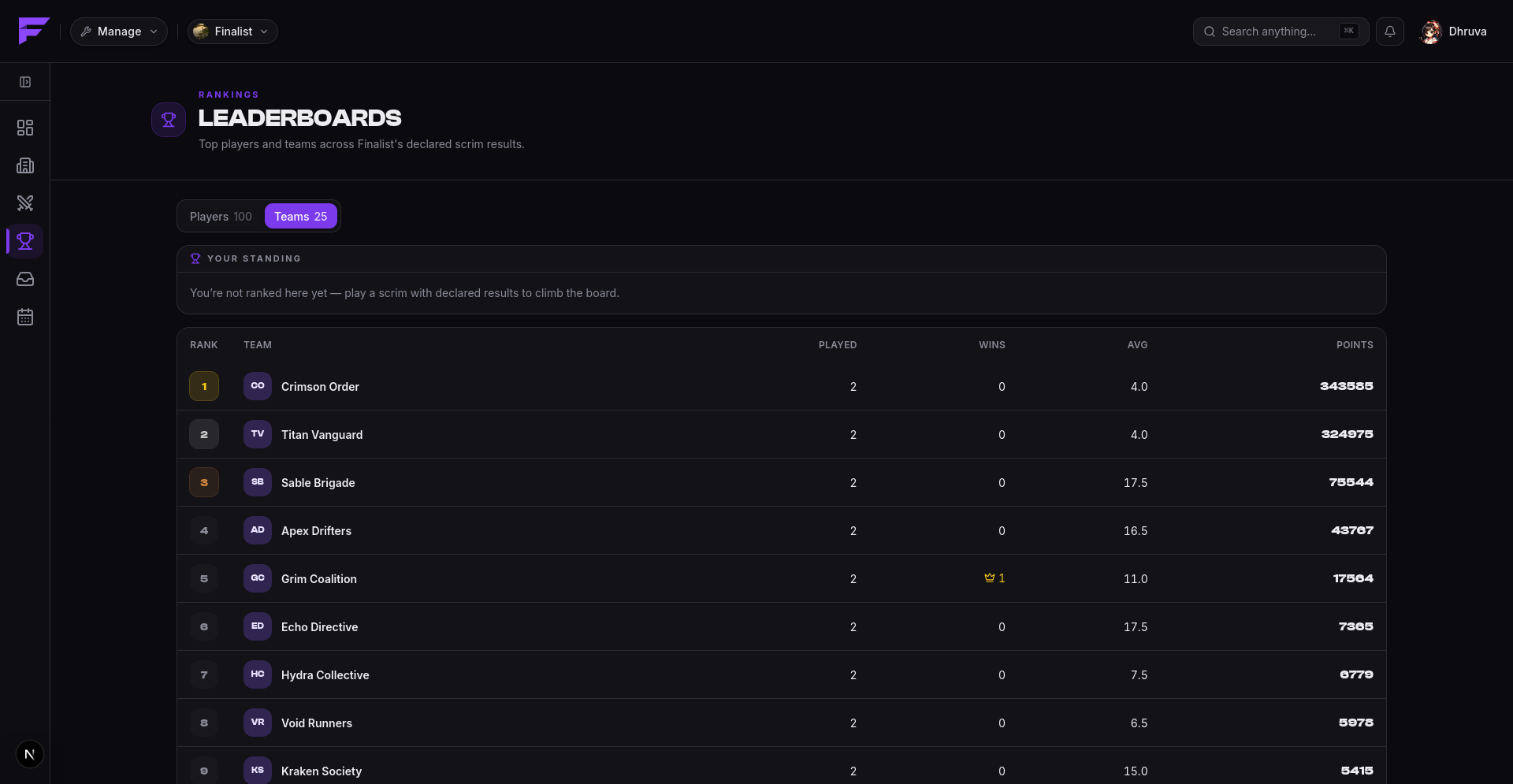1513x784 pixels.
Task: Click the AD team avatar
Action: tap(258, 530)
